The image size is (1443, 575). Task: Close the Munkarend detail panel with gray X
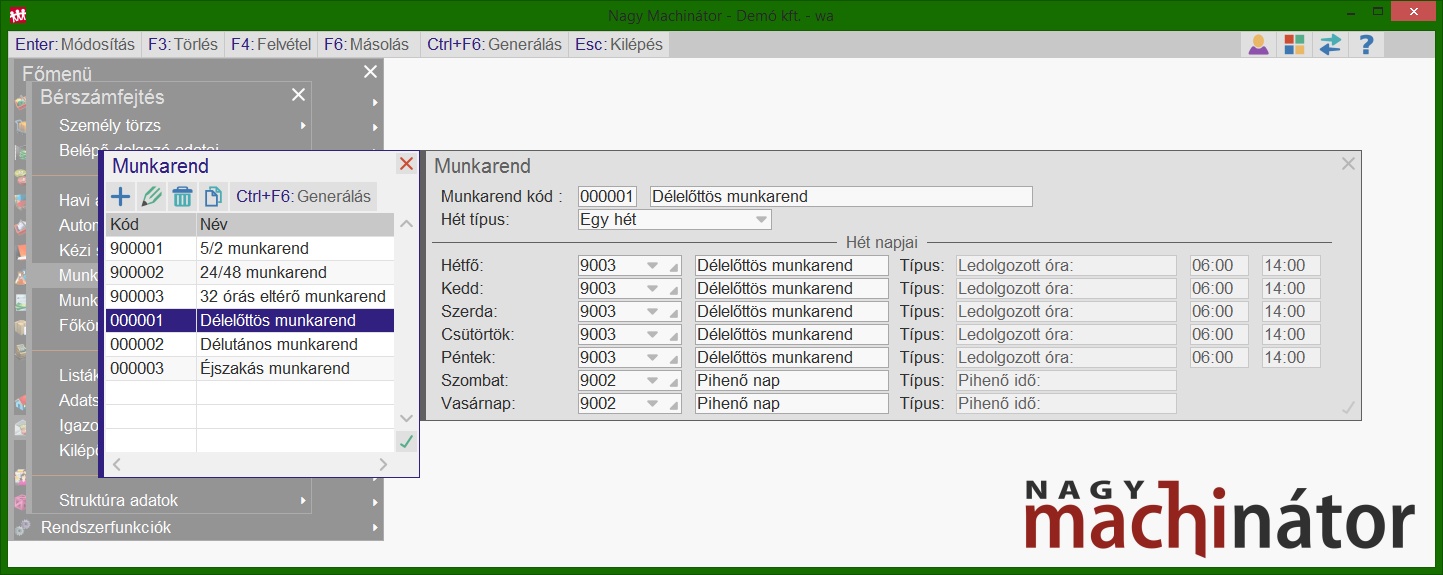click(1348, 164)
